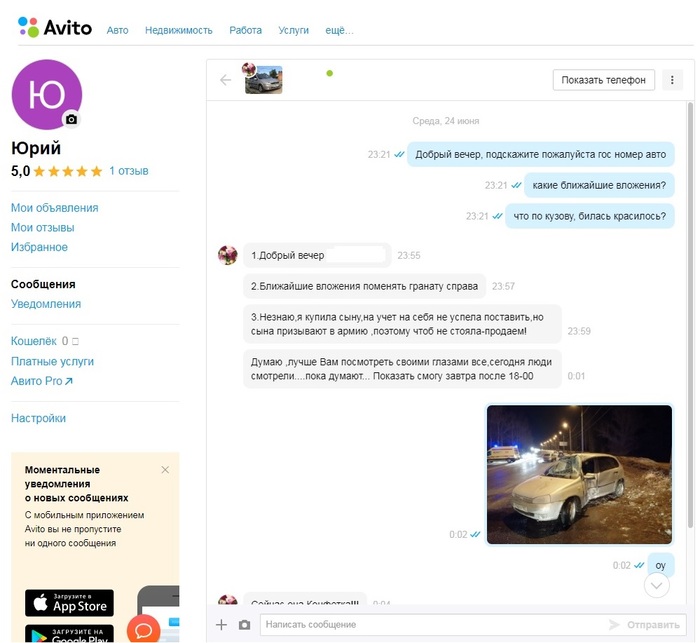Image resolution: width=700 pixels, height=643 pixels.
Task: Click the Avito logo
Action: pyautogui.click(x=55, y=28)
